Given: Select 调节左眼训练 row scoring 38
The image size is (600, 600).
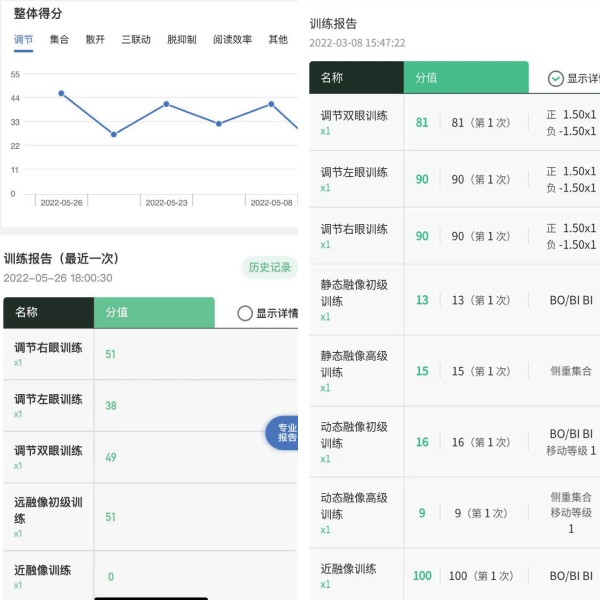Looking at the screenshot, I should point(150,406).
